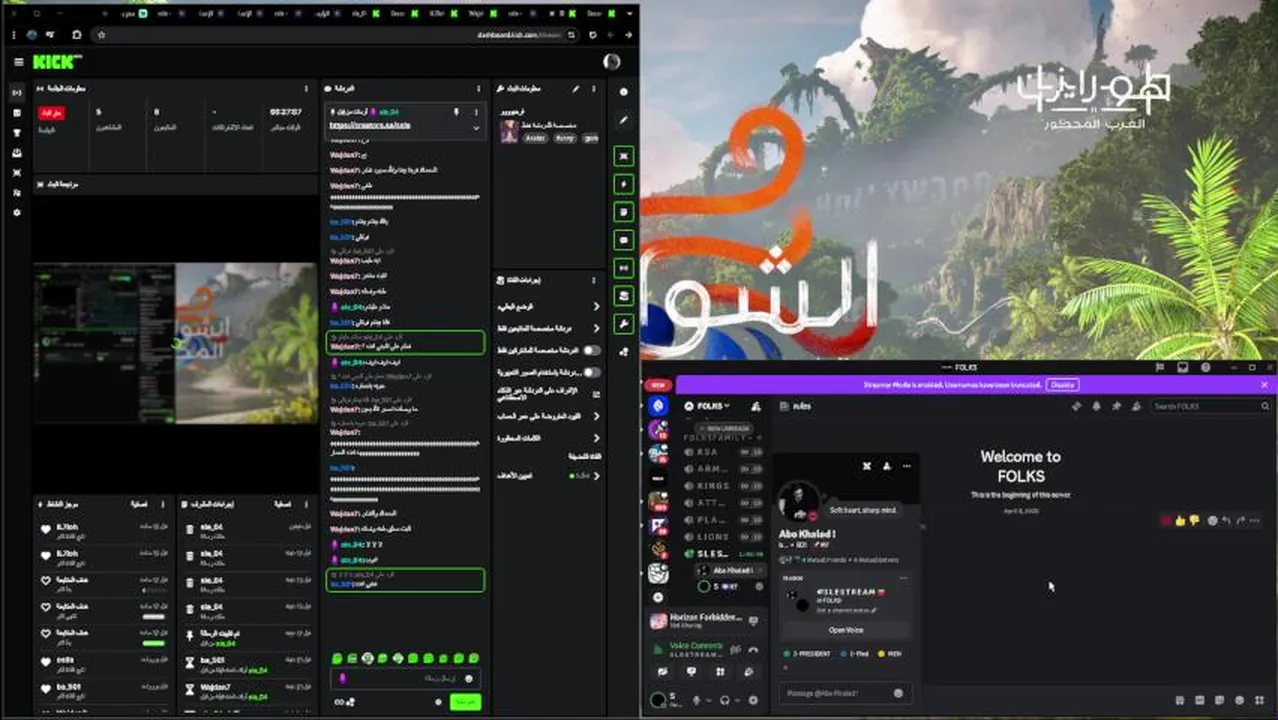Viewport: 1278px width, 720px height.
Task: Click Message @Abo Khaled input field
Action: point(845,693)
